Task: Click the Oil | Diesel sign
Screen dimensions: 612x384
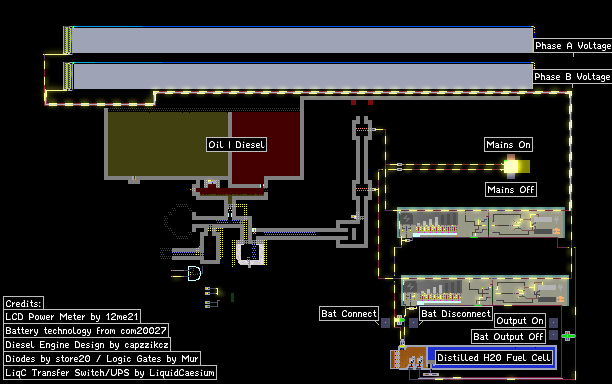Action: [x=237, y=145]
